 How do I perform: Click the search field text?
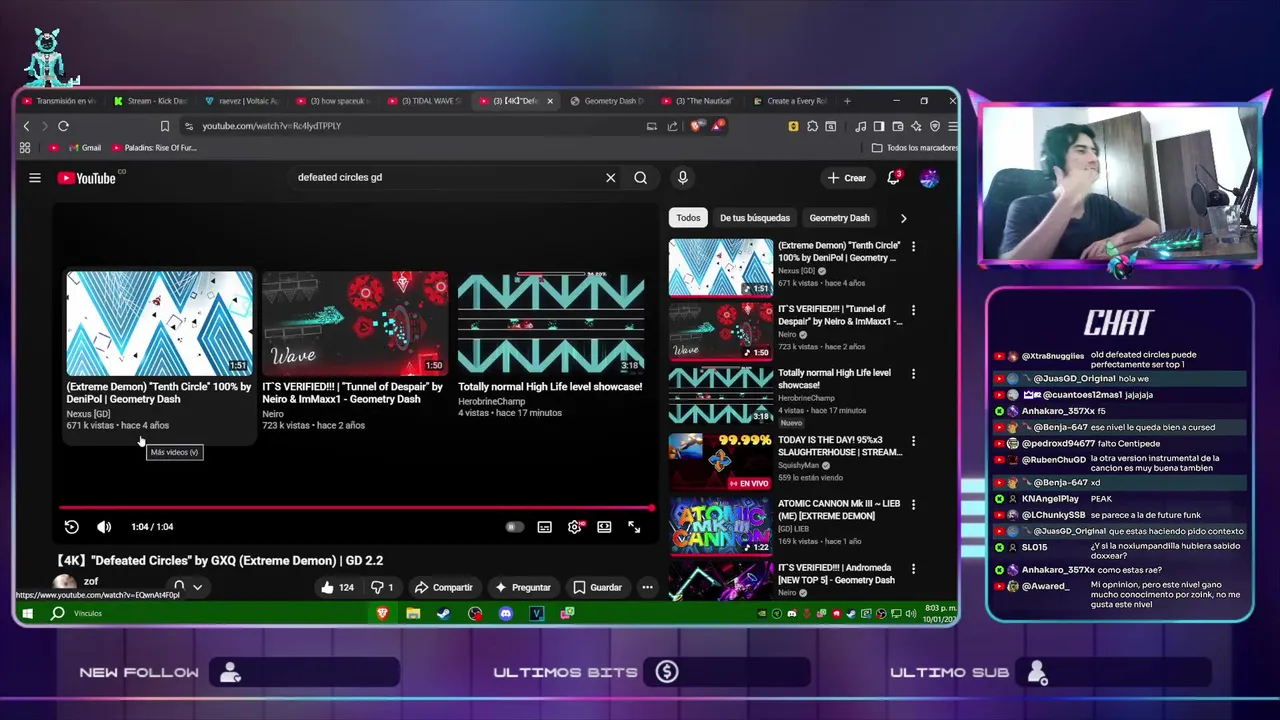(x=340, y=178)
